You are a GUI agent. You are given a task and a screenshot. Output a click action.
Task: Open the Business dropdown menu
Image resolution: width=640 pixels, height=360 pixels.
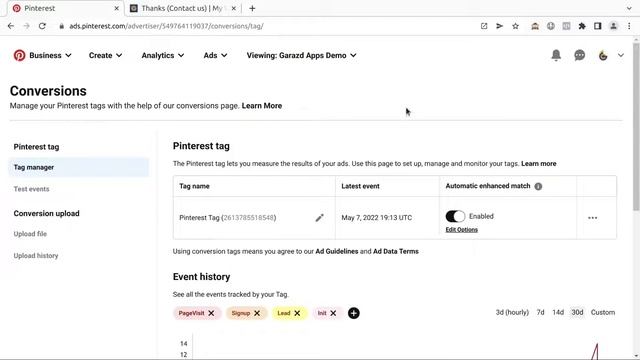[x=50, y=55]
